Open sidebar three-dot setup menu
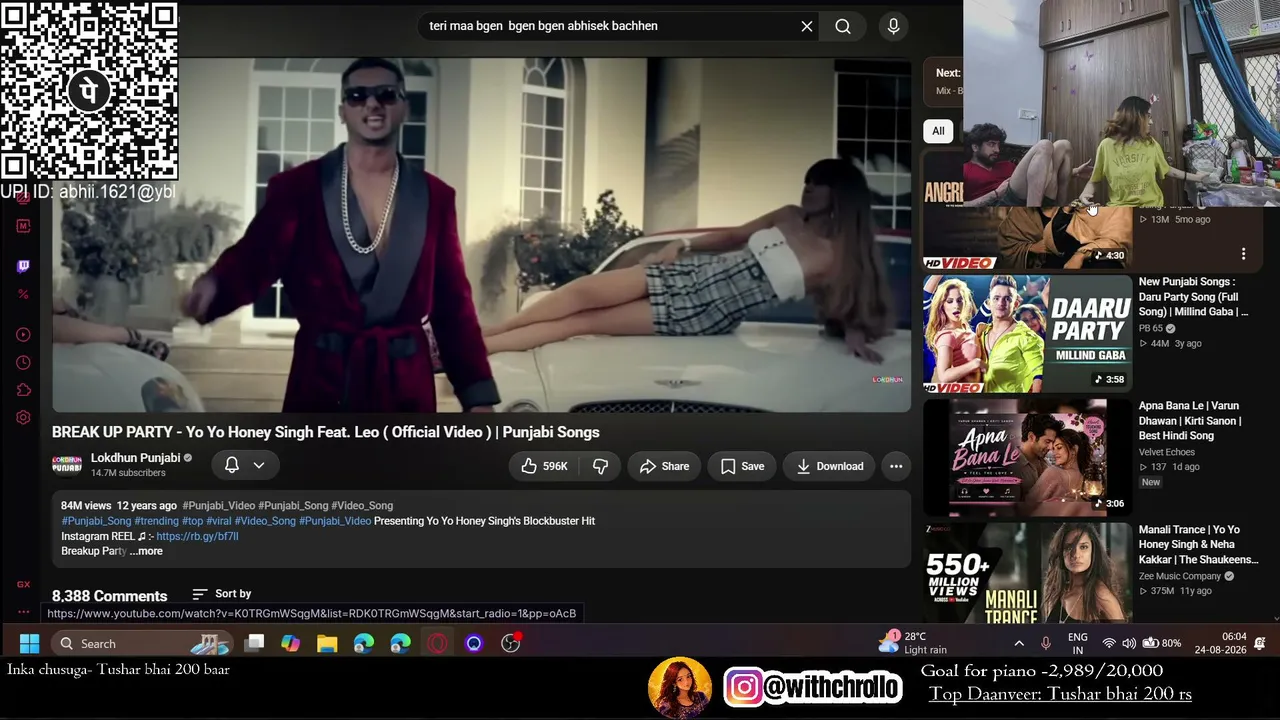This screenshot has width=1280, height=720. tap(23, 611)
